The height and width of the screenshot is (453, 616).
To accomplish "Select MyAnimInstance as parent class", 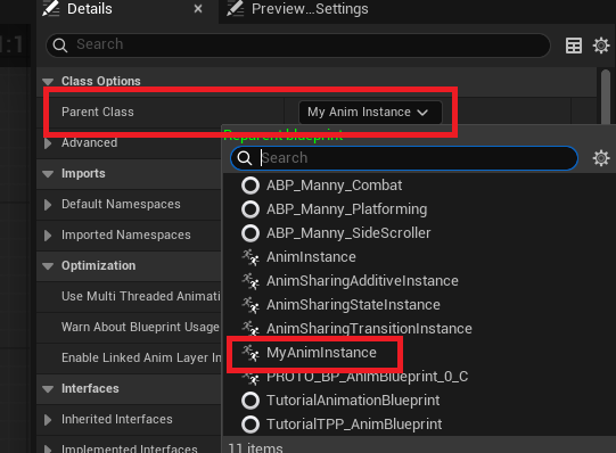I will tap(309, 352).
